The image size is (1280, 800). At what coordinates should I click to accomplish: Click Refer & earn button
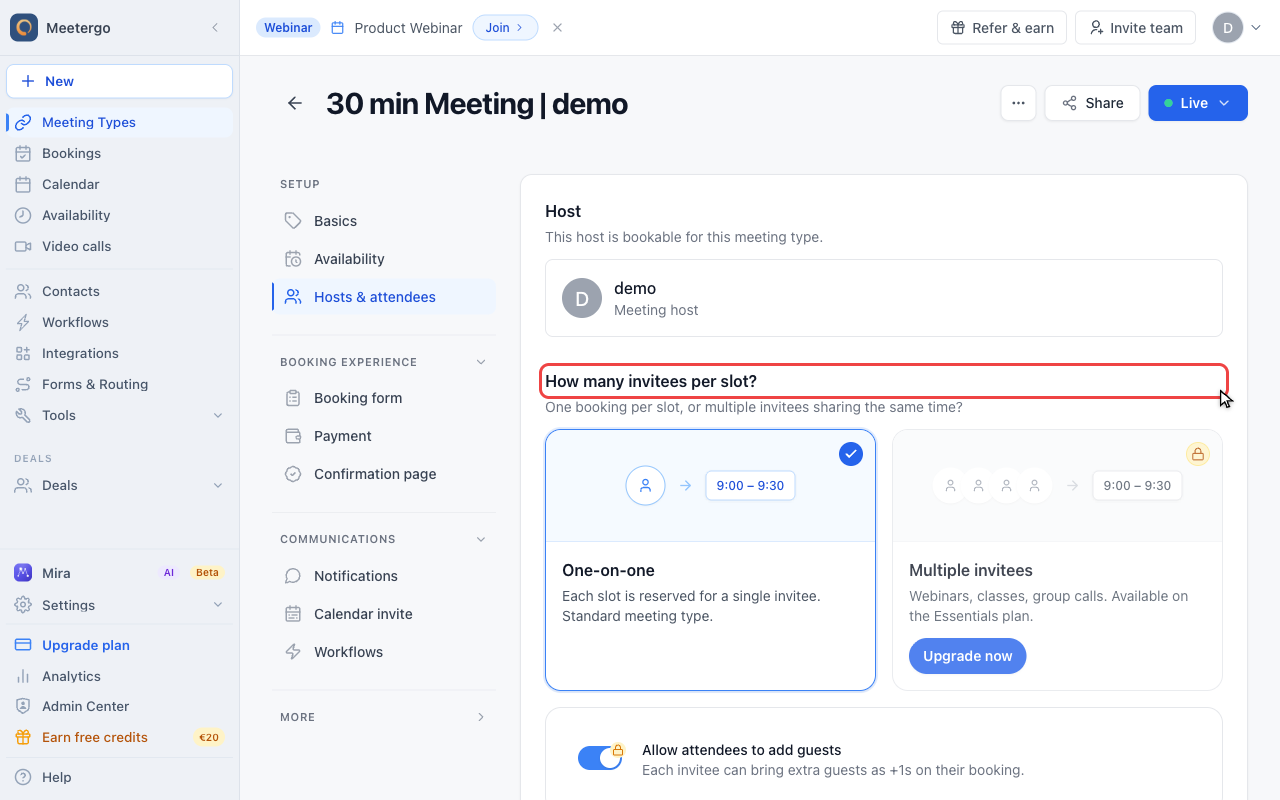pyautogui.click(x=1002, y=28)
